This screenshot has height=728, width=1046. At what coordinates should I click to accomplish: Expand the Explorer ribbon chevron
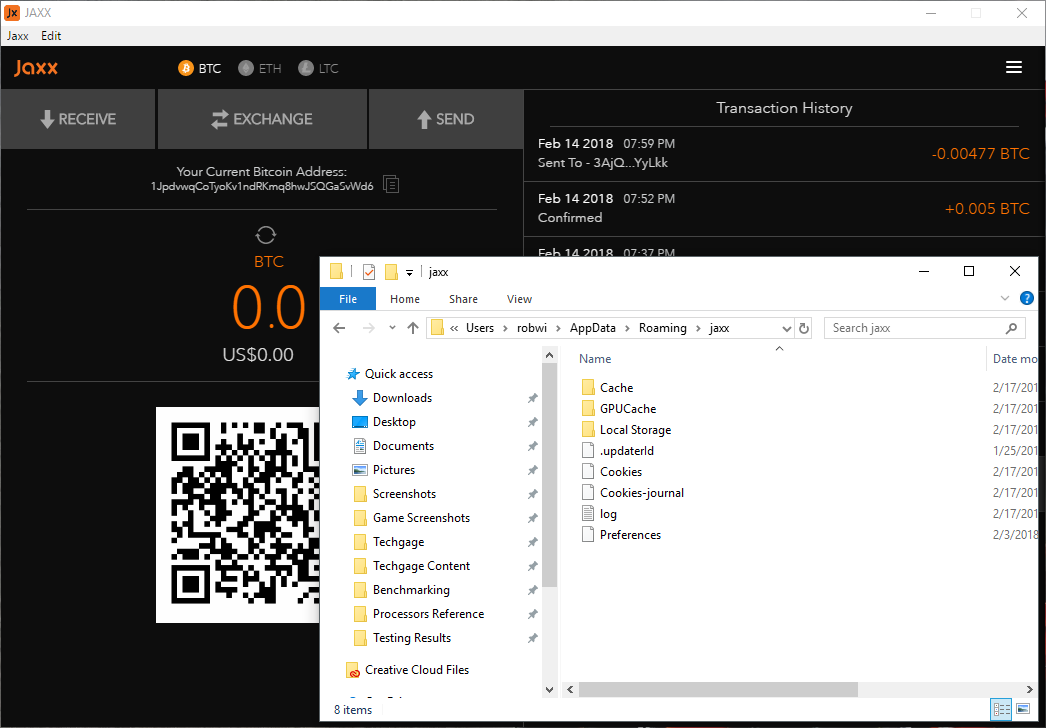(x=1005, y=298)
